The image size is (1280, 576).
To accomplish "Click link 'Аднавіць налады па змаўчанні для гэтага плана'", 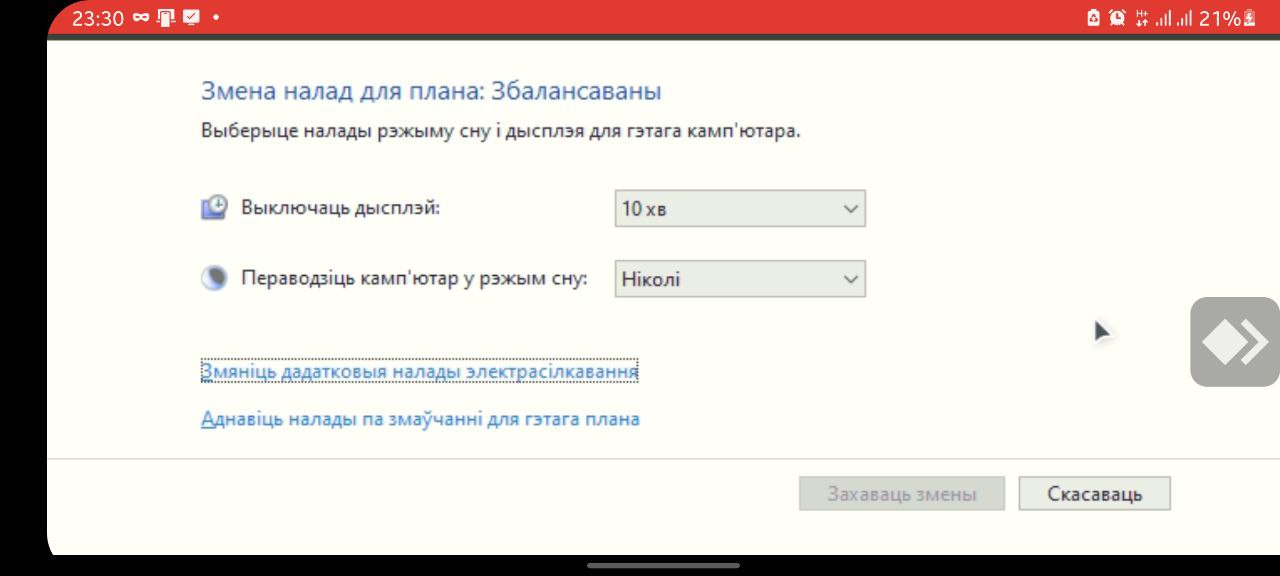I will (420, 419).
